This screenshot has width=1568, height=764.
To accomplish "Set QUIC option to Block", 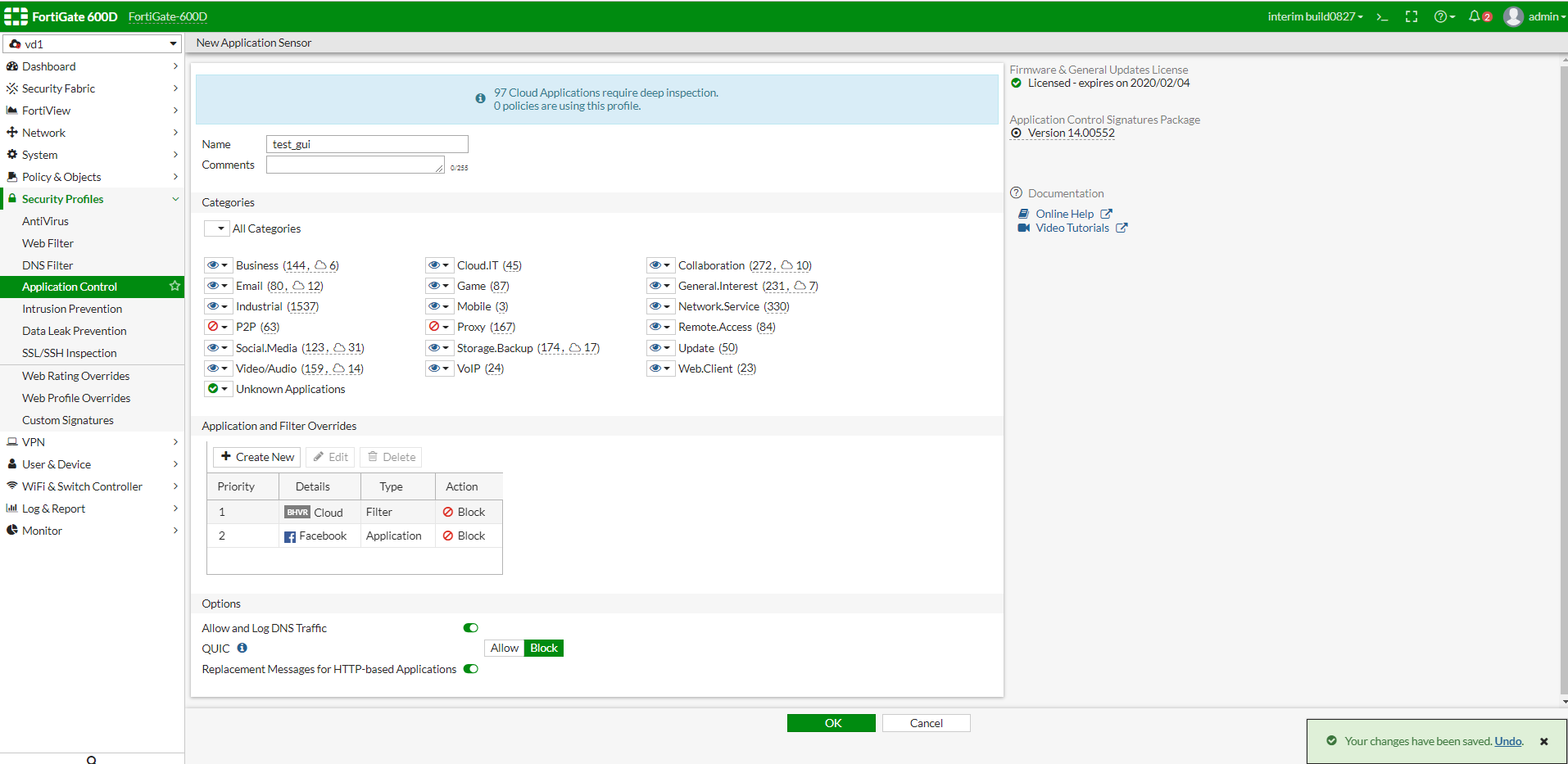I will [x=544, y=648].
